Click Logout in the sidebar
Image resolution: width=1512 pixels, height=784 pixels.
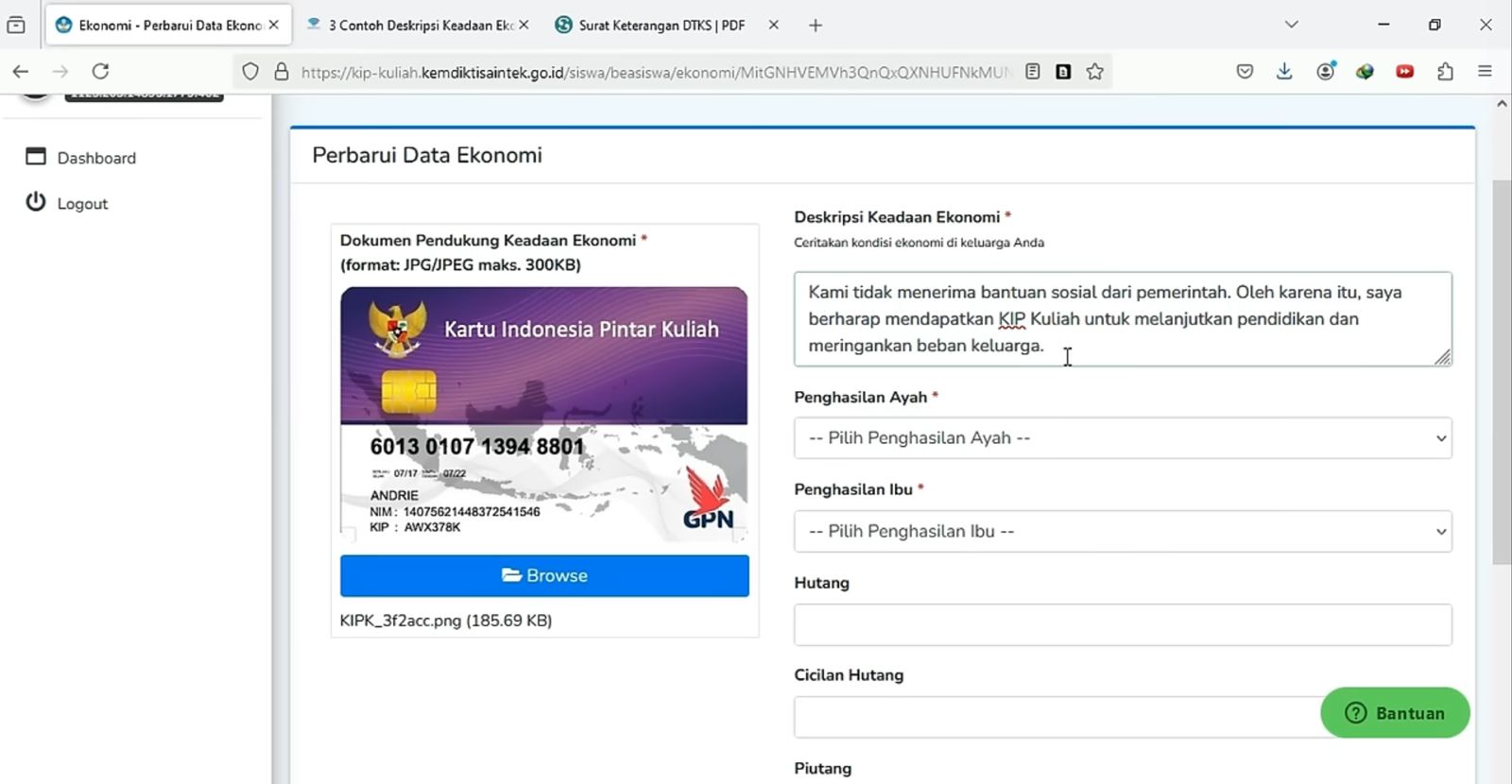click(x=82, y=203)
